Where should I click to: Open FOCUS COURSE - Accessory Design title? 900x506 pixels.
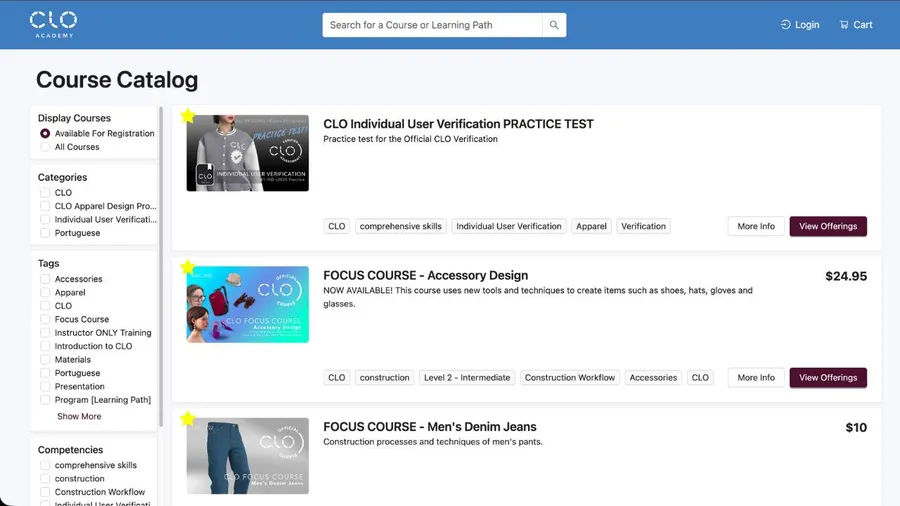point(425,275)
